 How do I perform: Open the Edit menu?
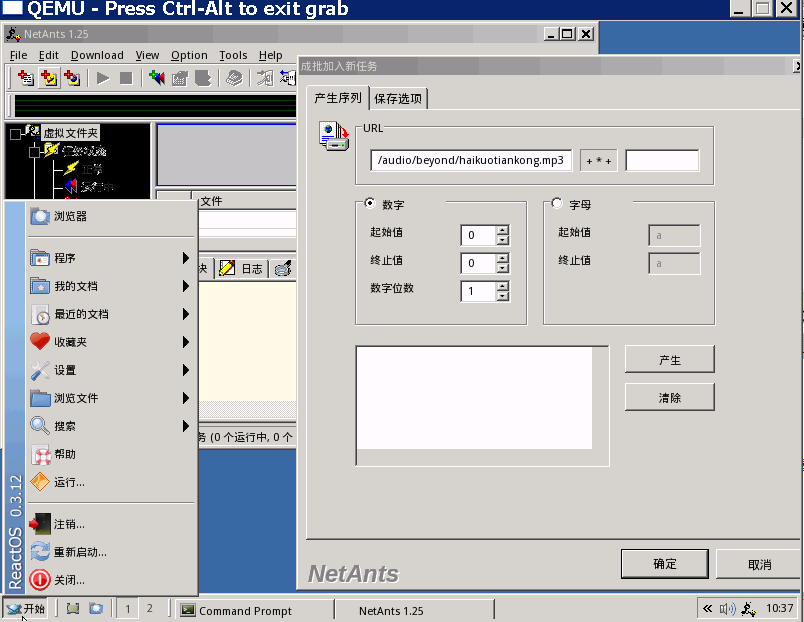(x=49, y=55)
